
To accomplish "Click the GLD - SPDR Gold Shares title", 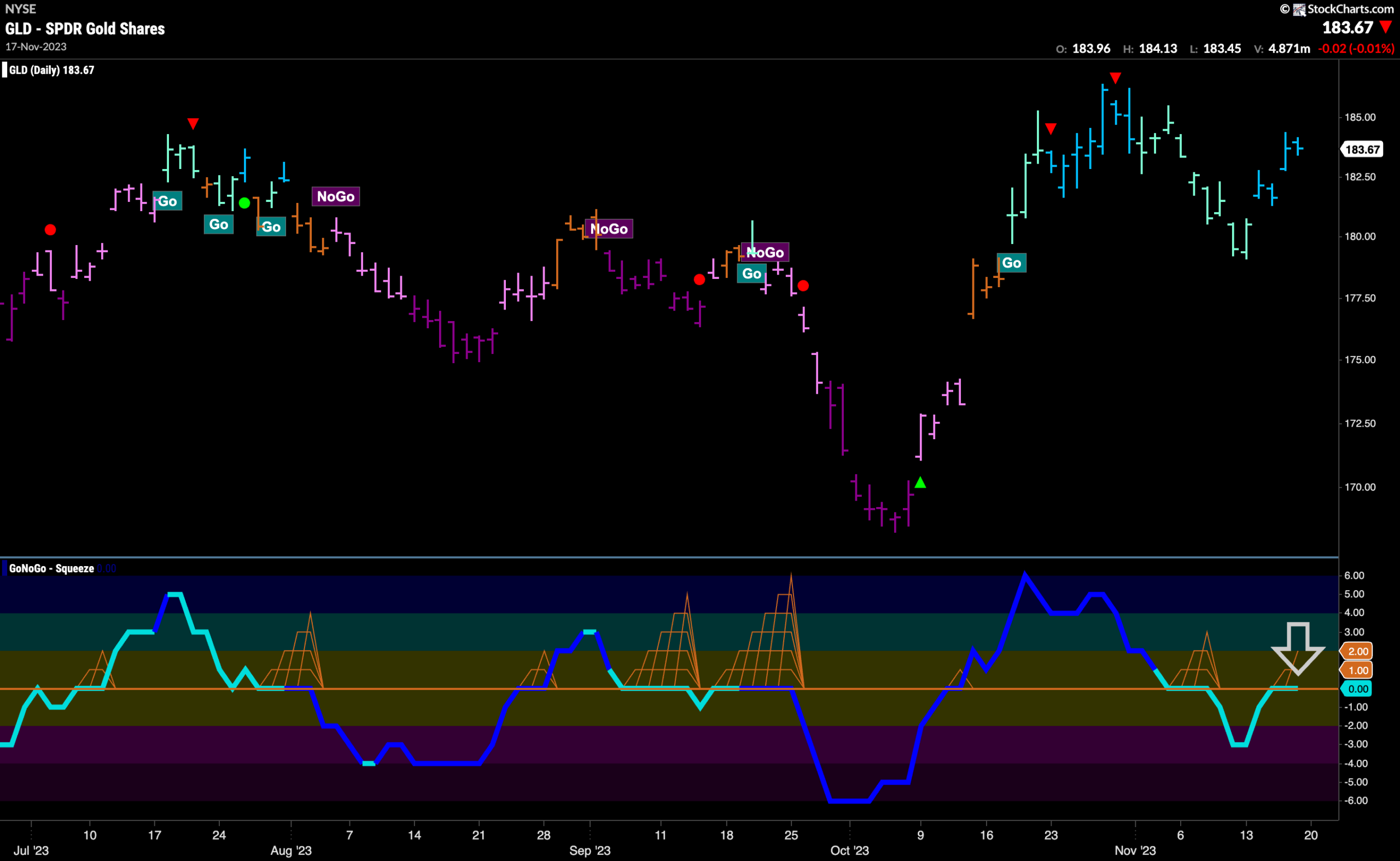I will click(85, 28).
